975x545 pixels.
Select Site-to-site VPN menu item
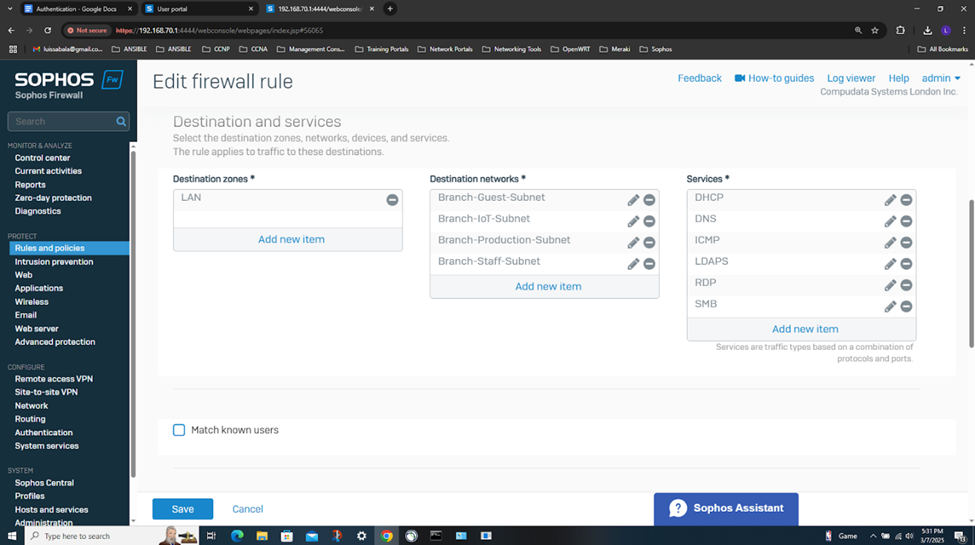point(46,392)
